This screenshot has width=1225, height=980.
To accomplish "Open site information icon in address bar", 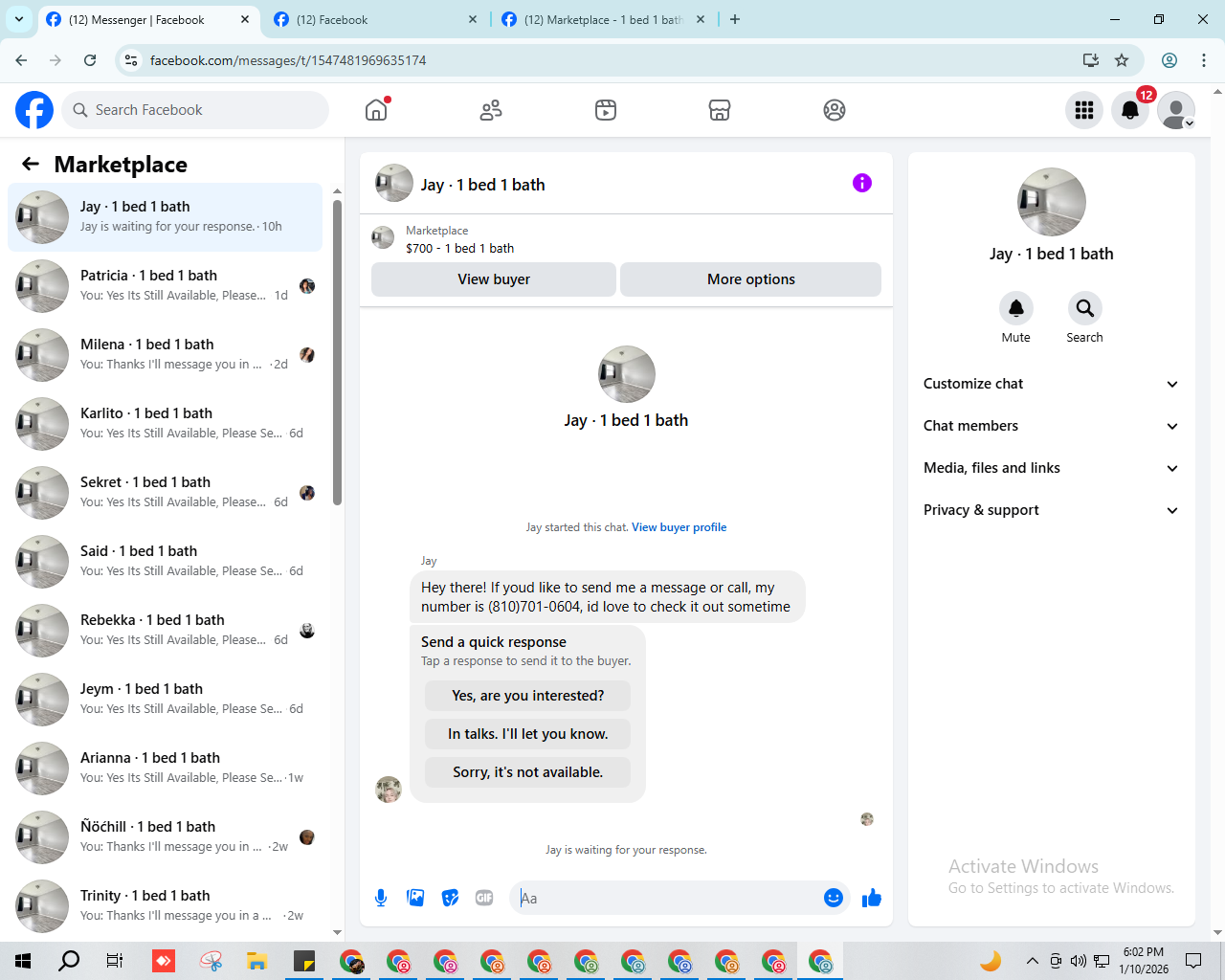I will point(131,60).
